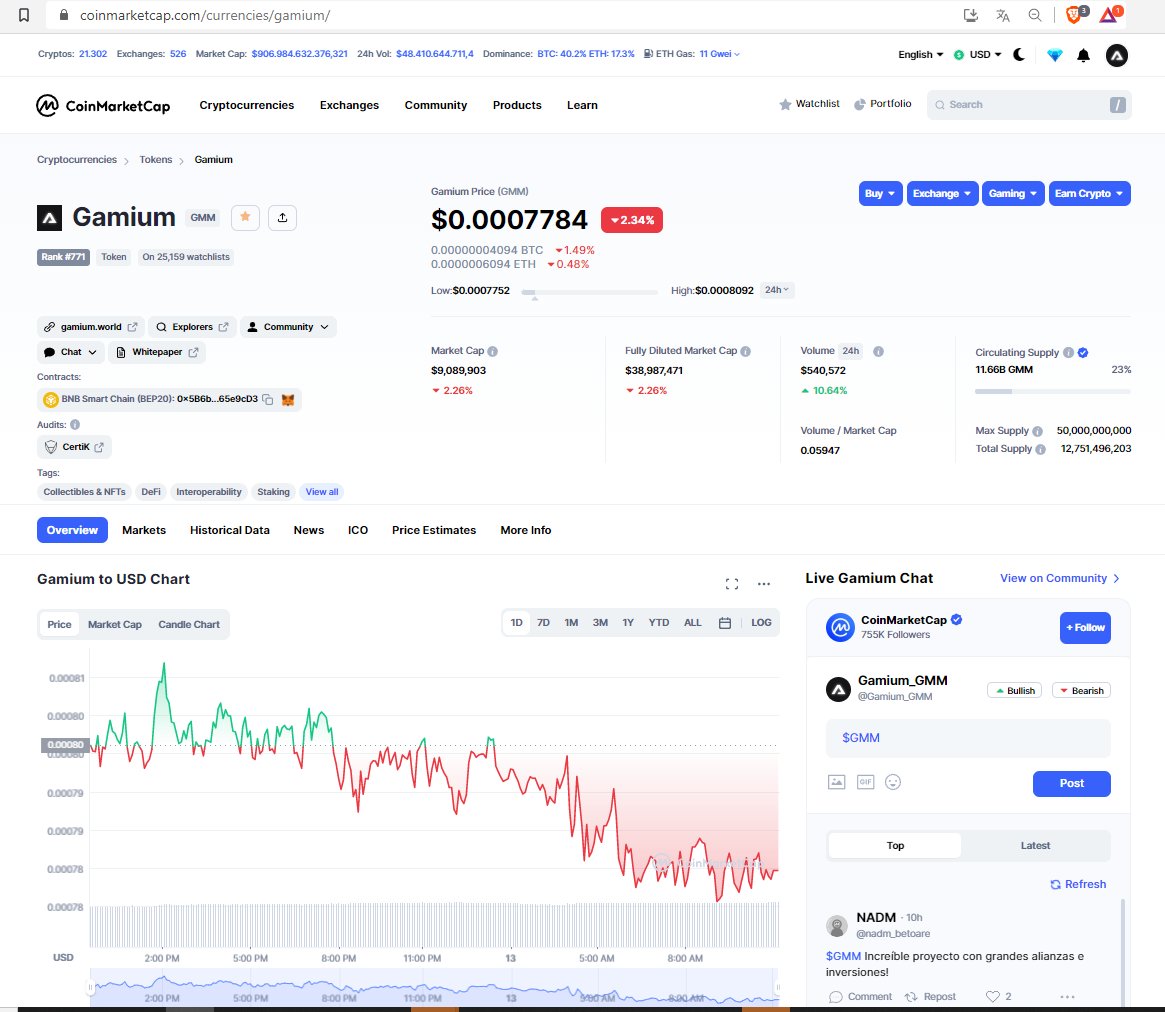Mark sentiment as Bearish
Image resolution: width=1165 pixels, height=1012 pixels.
pyautogui.click(x=1081, y=690)
